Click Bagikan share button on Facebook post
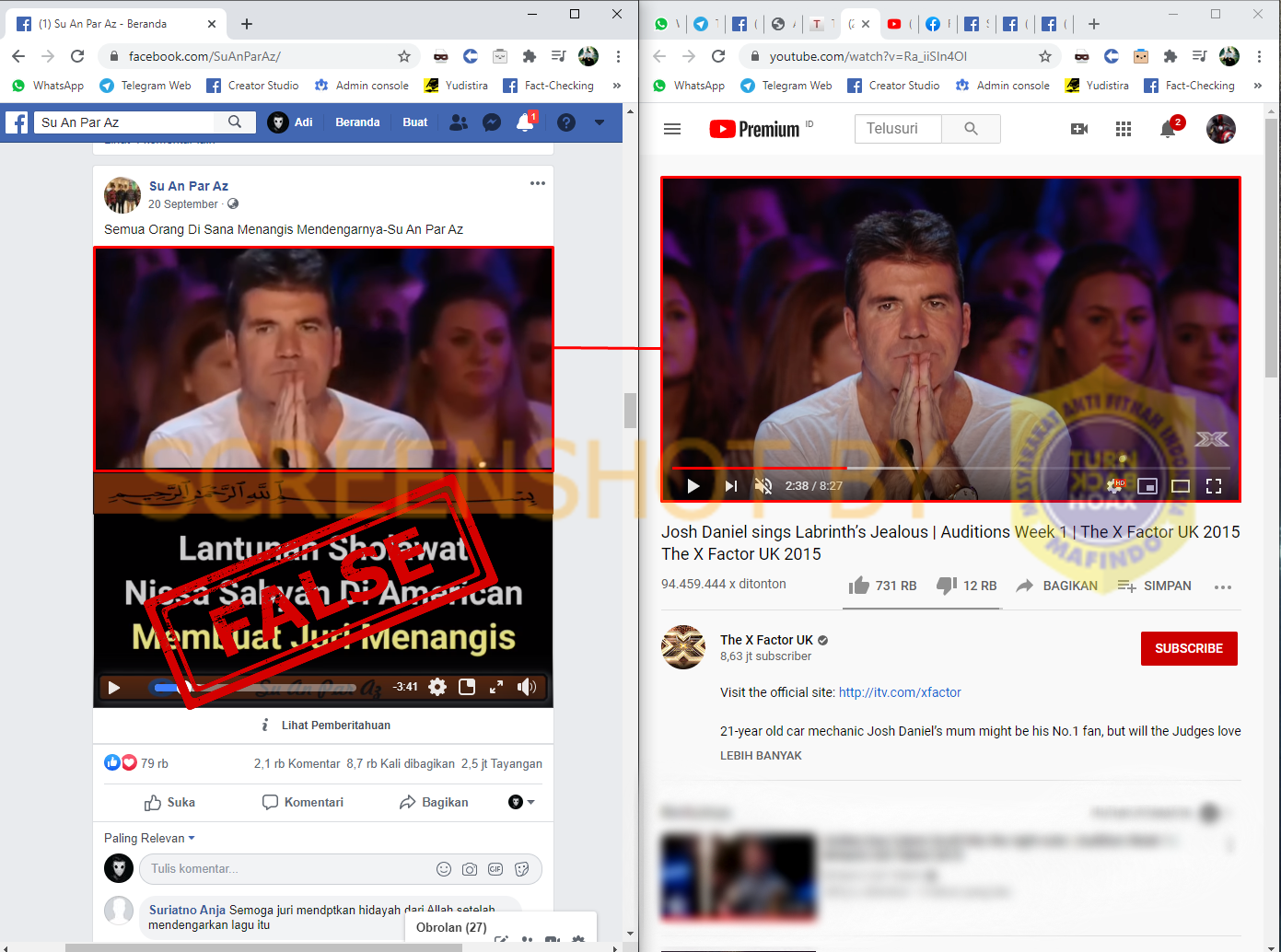The height and width of the screenshot is (952, 1281). click(x=434, y=803)
